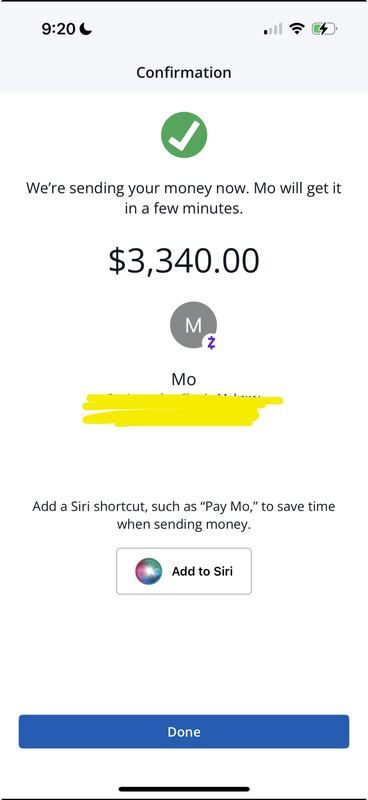The width and height of the screenshot is (368, 800).
Task: Tap the "when sending money." text line
Action: (184, 524)
